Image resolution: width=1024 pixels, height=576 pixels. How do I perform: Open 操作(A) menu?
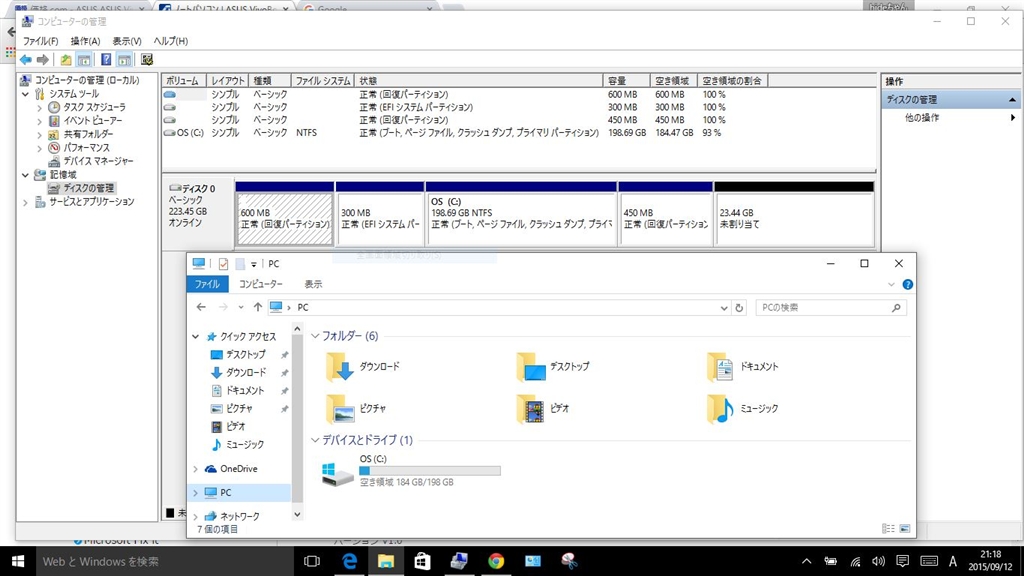pyautogui.click(x=86, y=41)
